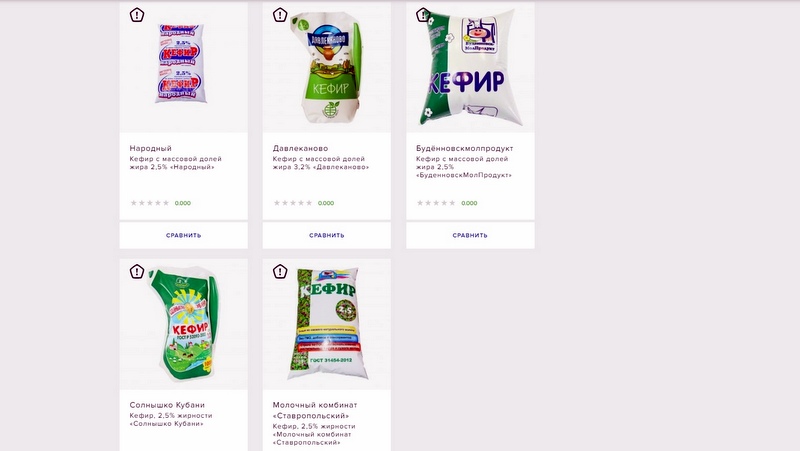Select the Солнышко Кубани kefir package image
Viewport: 800px width, 451px height.
[x=184, y=324]
